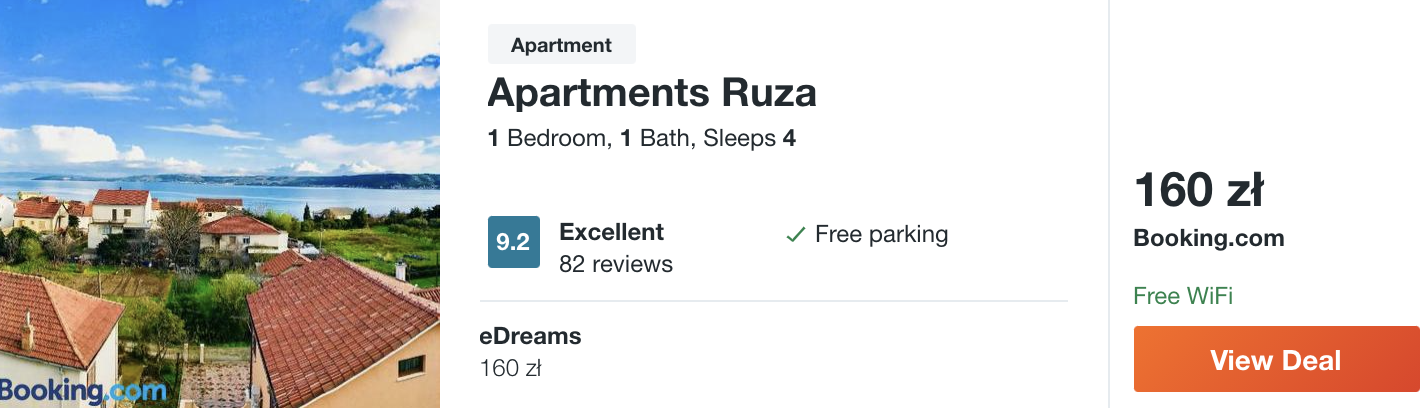Viewport: 1428px width, 408px height.
Task: Click the Booking.com logo on the photo
Action: tap(83, 391)
